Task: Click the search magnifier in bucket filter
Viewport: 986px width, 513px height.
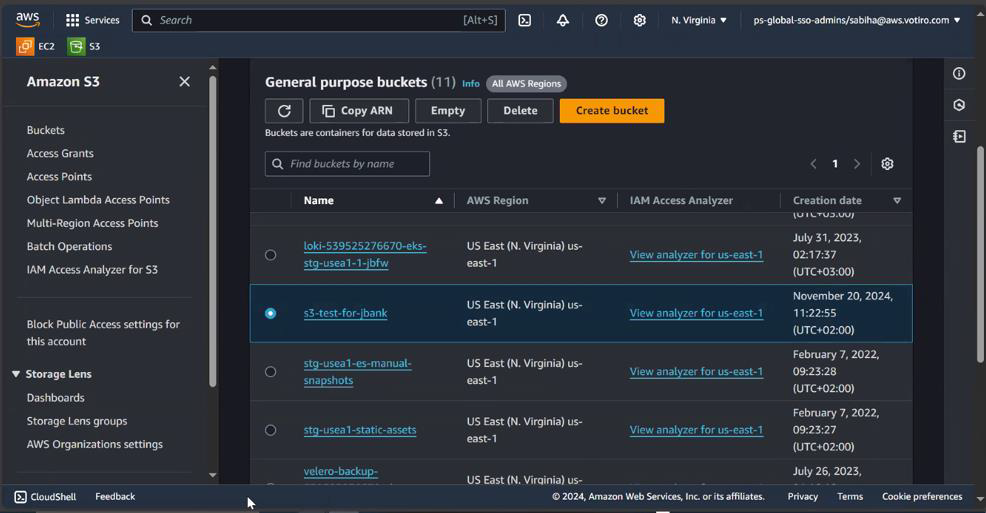Action: click(277, 163)
